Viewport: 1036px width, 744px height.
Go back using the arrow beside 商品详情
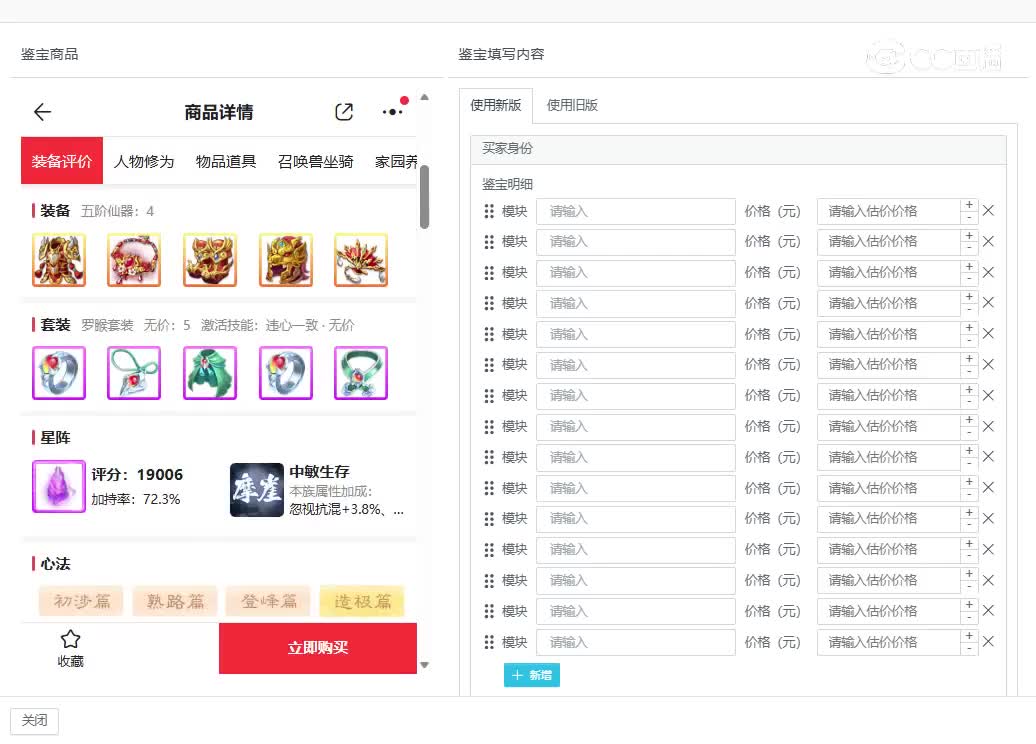42,112
